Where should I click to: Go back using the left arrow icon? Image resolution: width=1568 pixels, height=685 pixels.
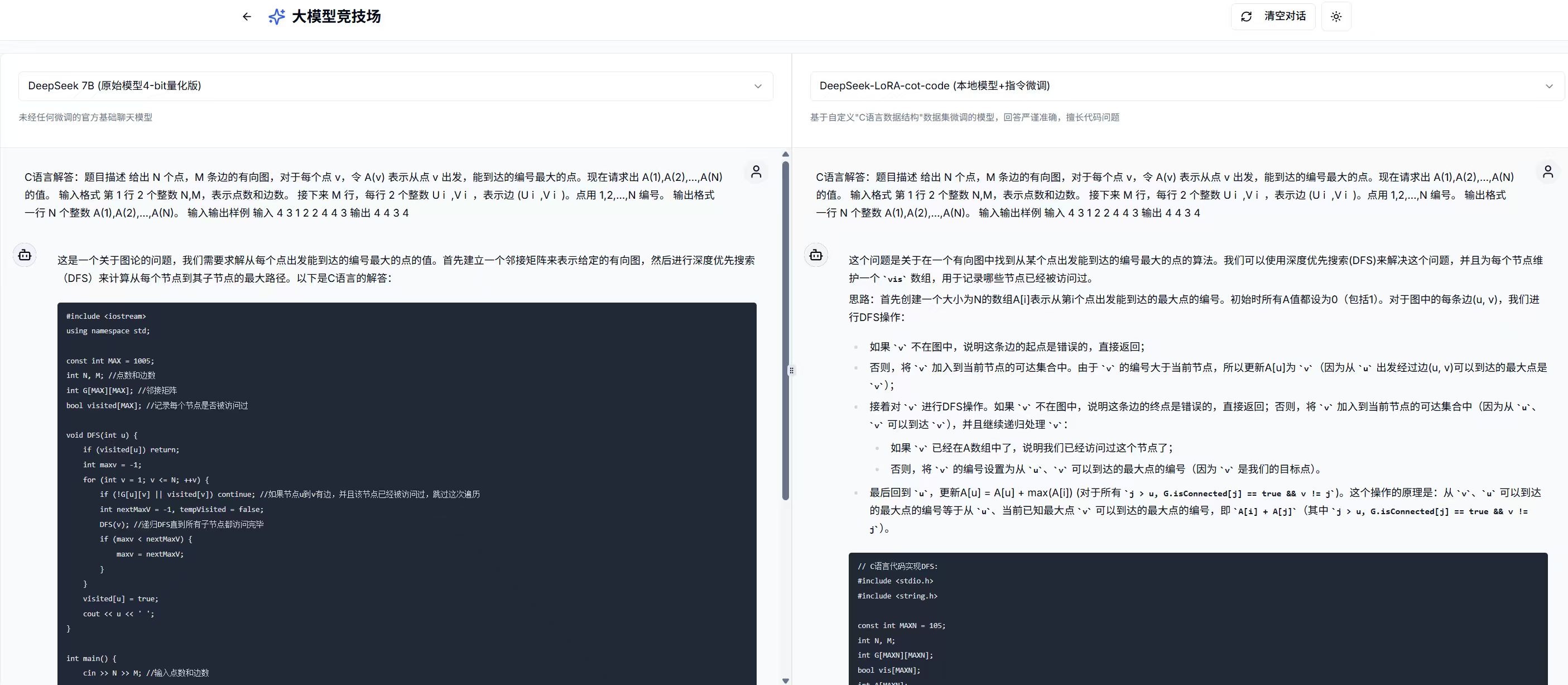[x=247, y=16]
